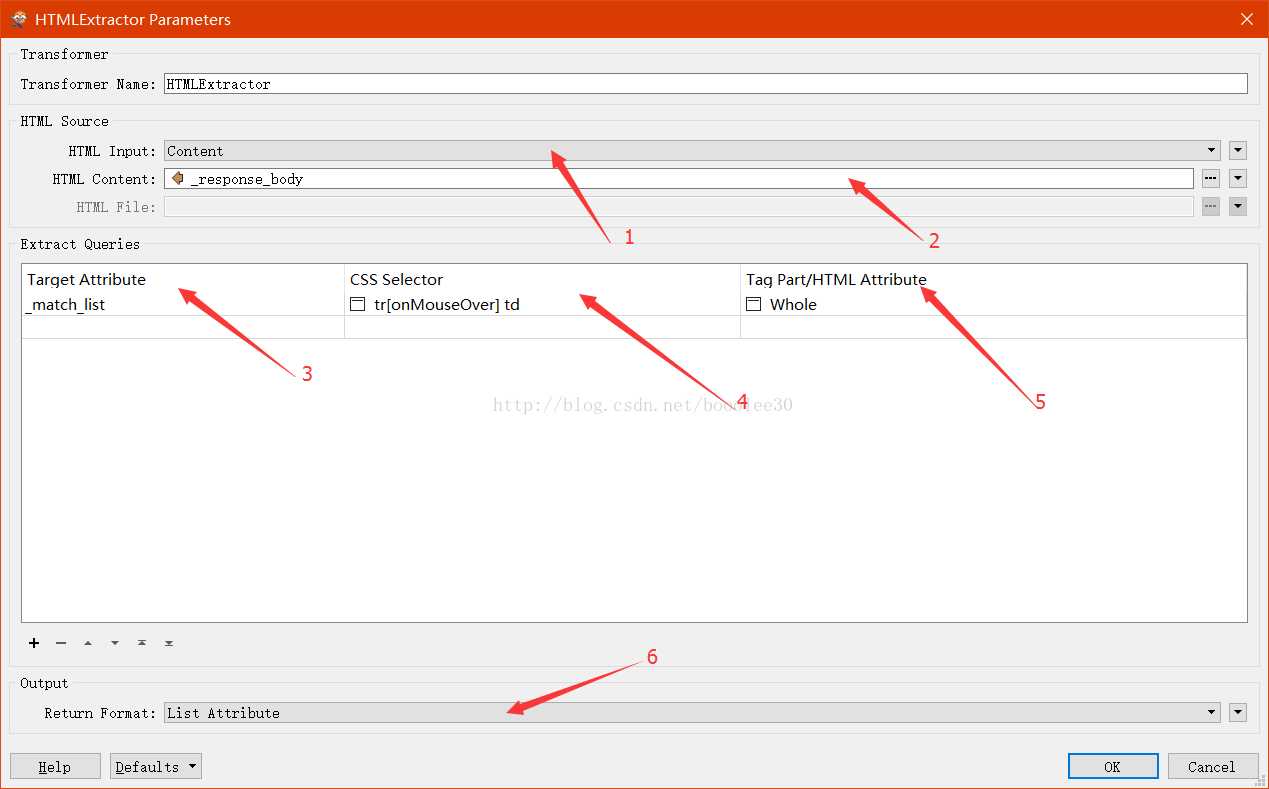Click the add row plus icon

(x=34, y=643)
